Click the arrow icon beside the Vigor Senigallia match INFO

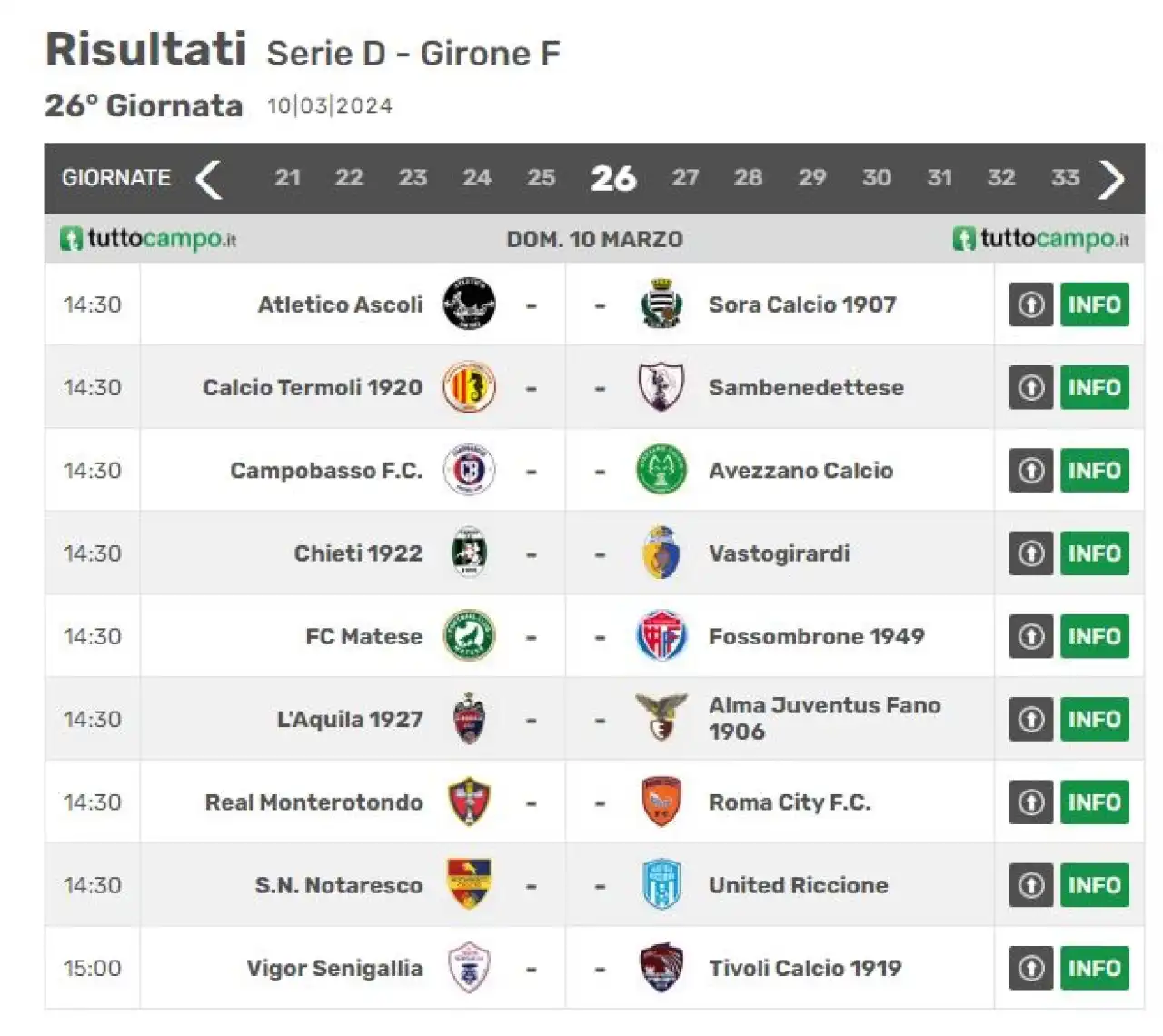1031,968
